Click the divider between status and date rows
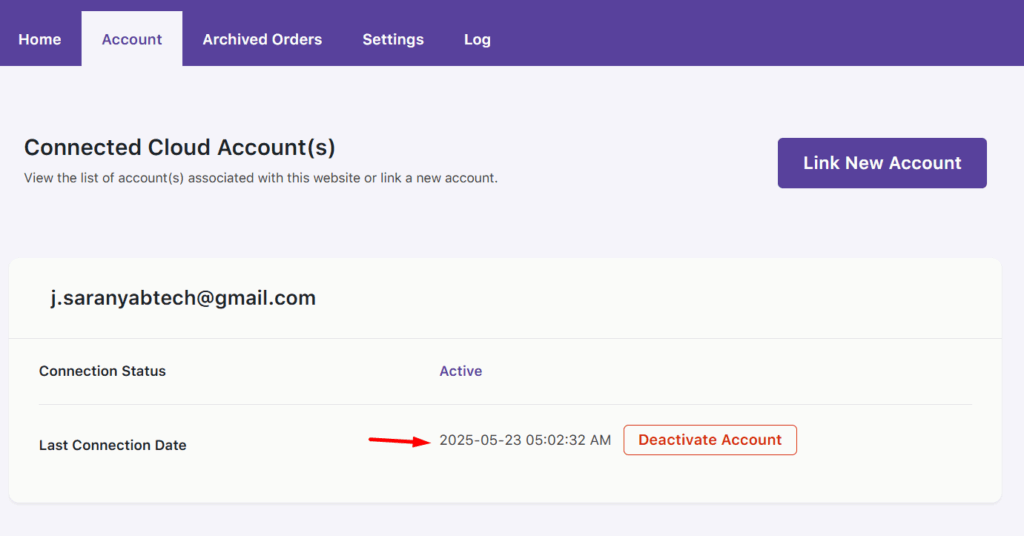The image size is (1024, 536). tap(505, 404)
